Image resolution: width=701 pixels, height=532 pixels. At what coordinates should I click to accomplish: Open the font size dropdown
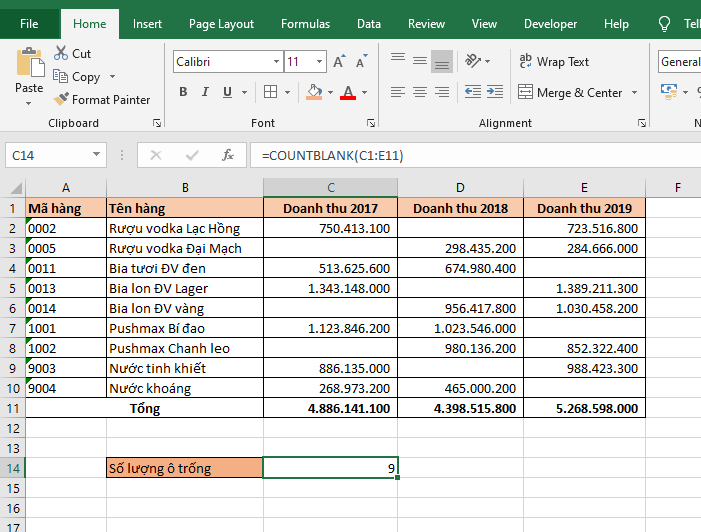pos(319,62)
